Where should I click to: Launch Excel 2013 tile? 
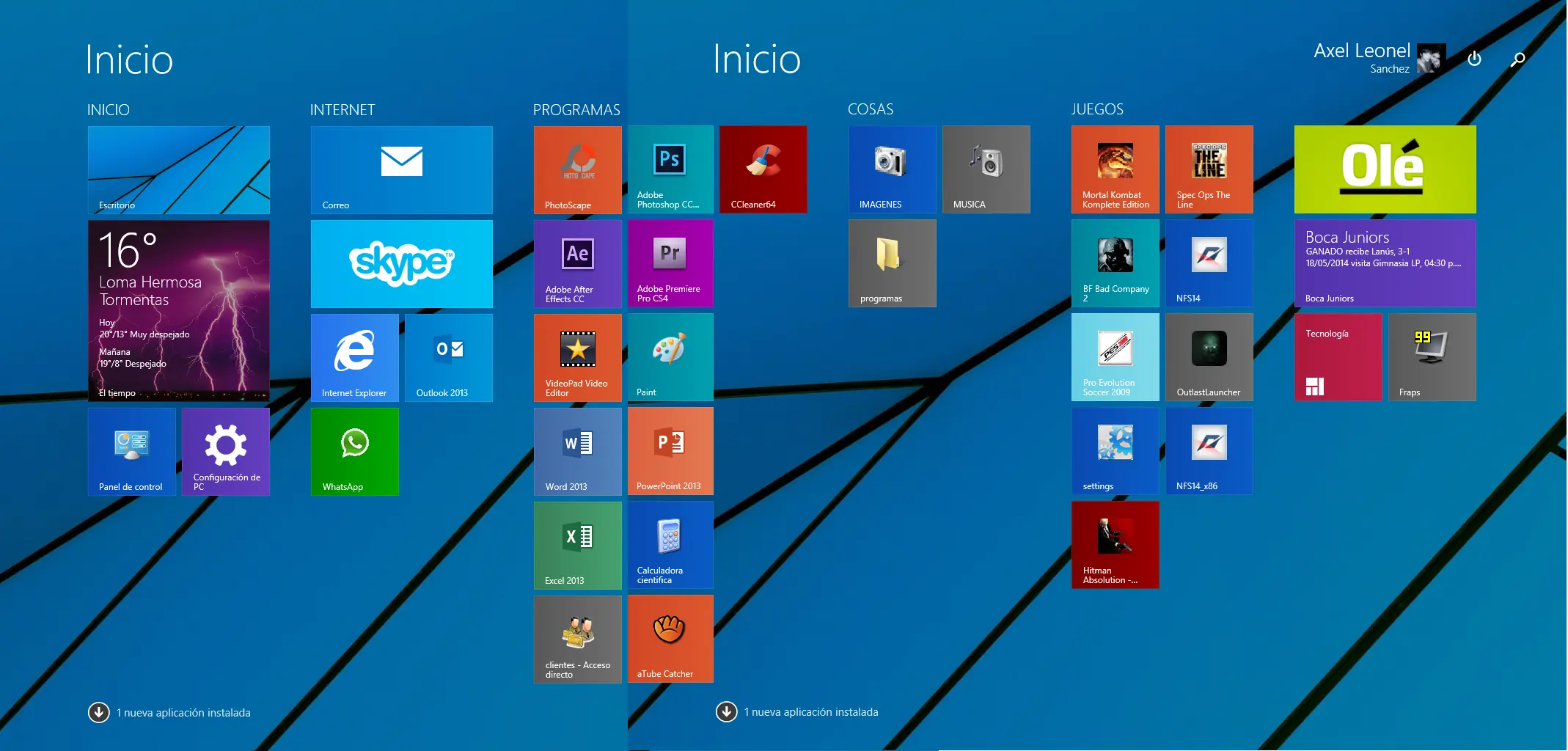tap(578, 546)
